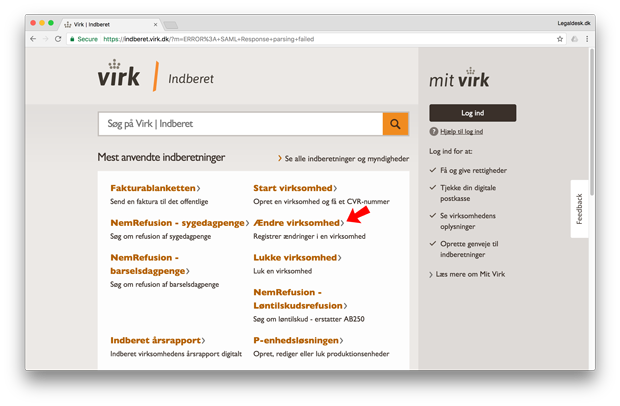Click 'Opret, rediger eller luk produktionsenheder' text
Image resolution: width=620 pixels, height=406 pixels.
(x=321, y=353)
